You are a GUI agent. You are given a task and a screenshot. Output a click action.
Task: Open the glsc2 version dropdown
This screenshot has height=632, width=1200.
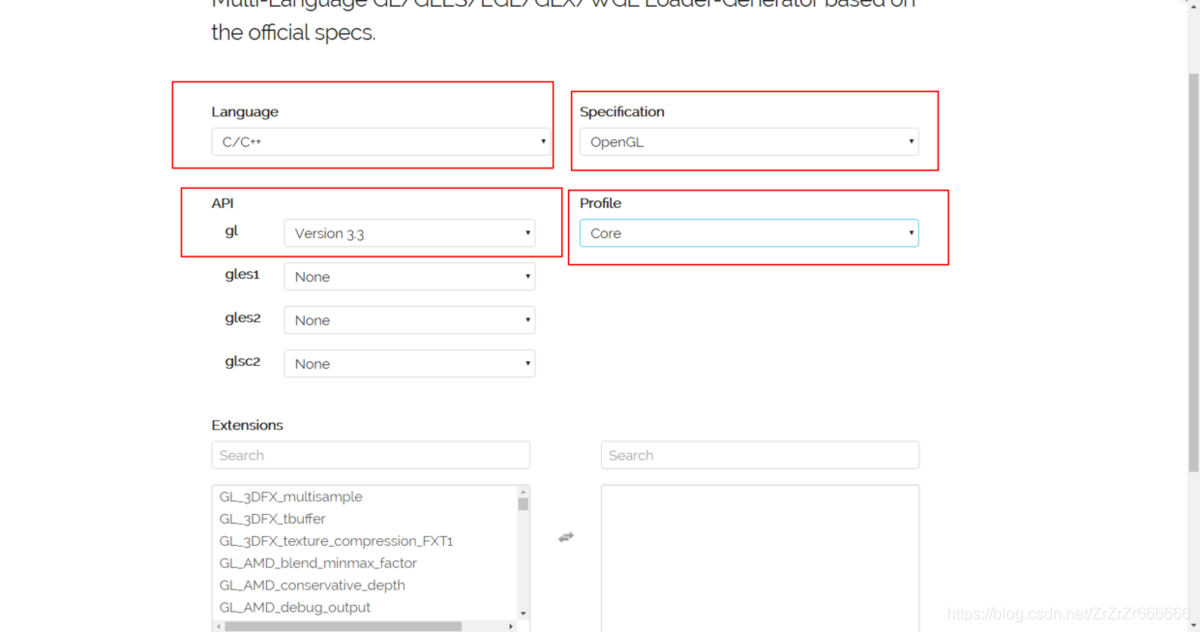409,364
